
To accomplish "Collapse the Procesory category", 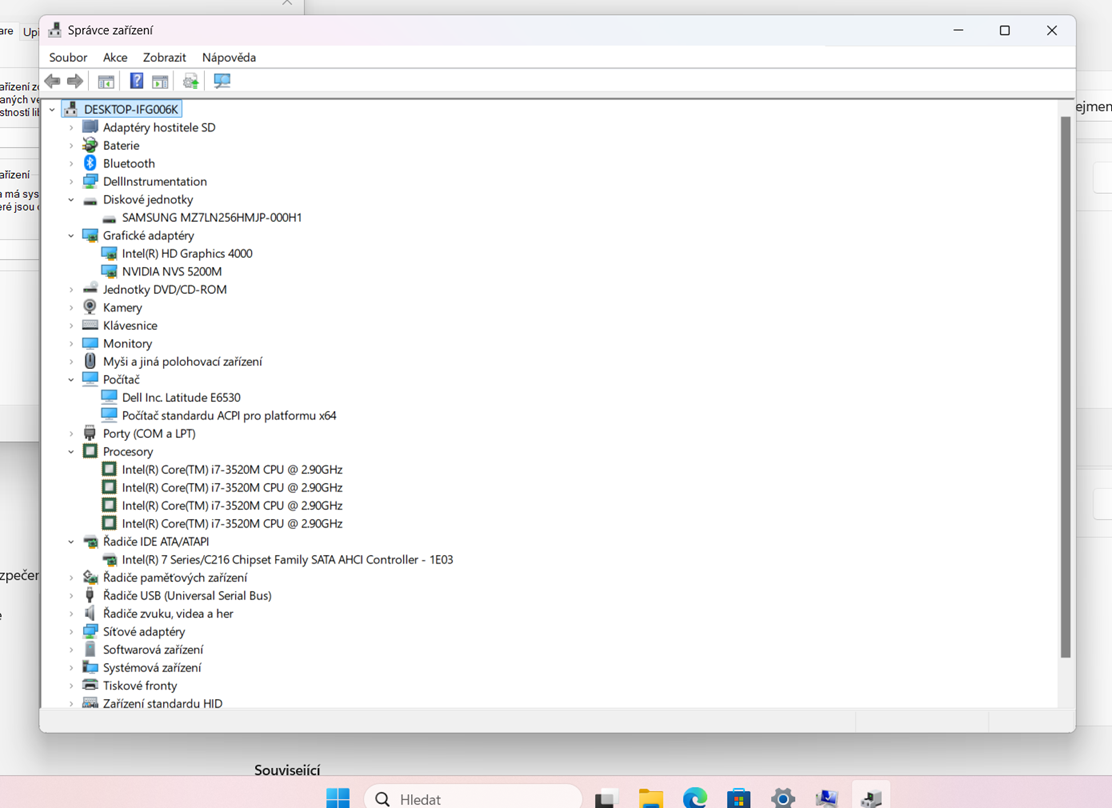I will pyautogui.click(x=70, y=451).
